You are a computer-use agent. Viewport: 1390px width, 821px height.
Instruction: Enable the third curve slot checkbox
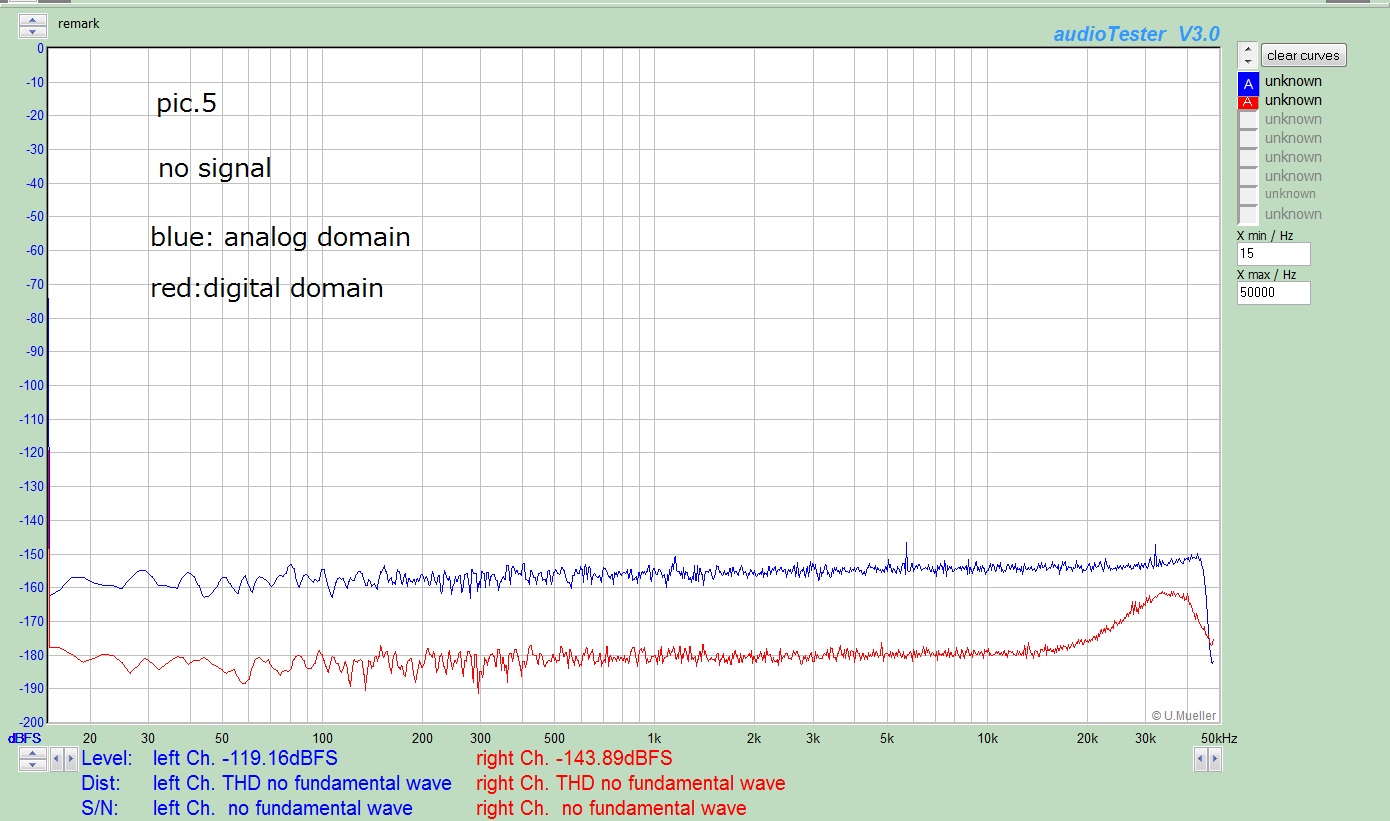tap(1248, 120)
